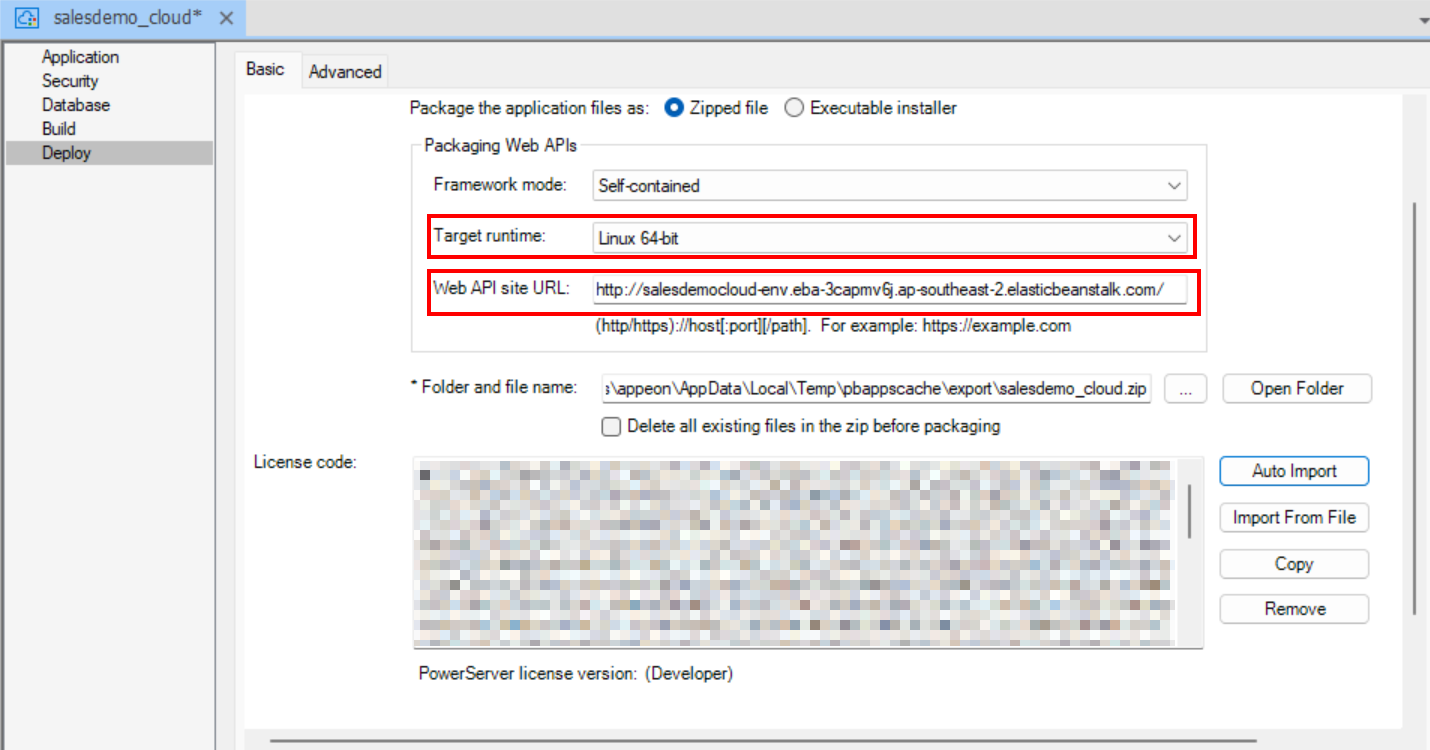Select the Executable installer option
Viewport: 1430px width, 750px height.
click(793, 108)
